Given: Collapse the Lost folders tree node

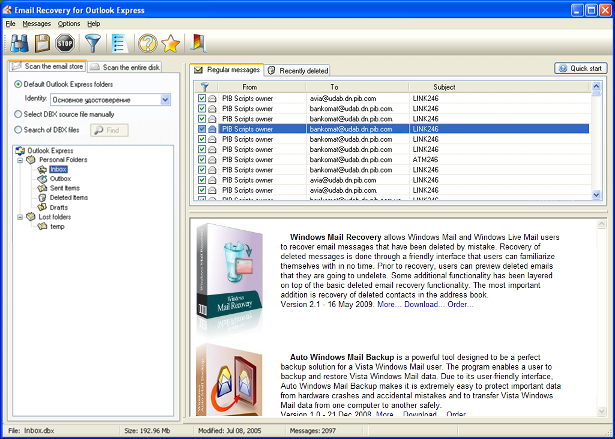Looking at the screenshot, I should (22, 216).
